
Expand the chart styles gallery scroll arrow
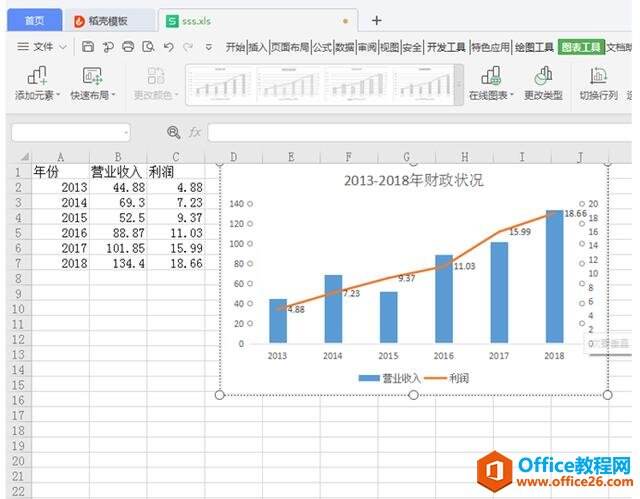459,85
